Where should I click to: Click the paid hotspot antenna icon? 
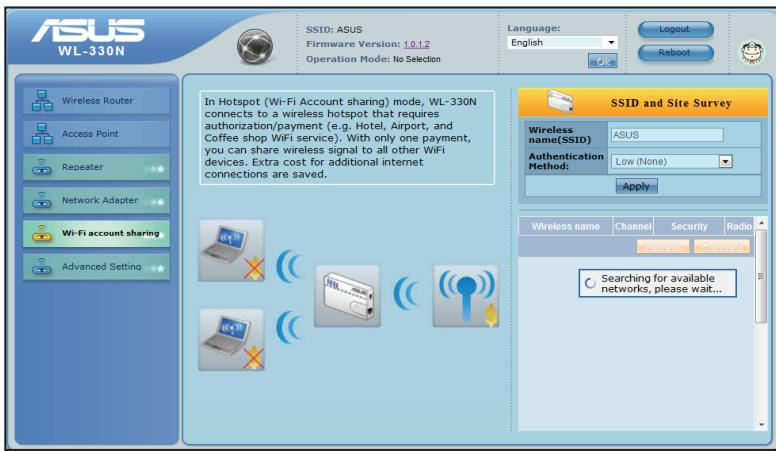[466, 296]
